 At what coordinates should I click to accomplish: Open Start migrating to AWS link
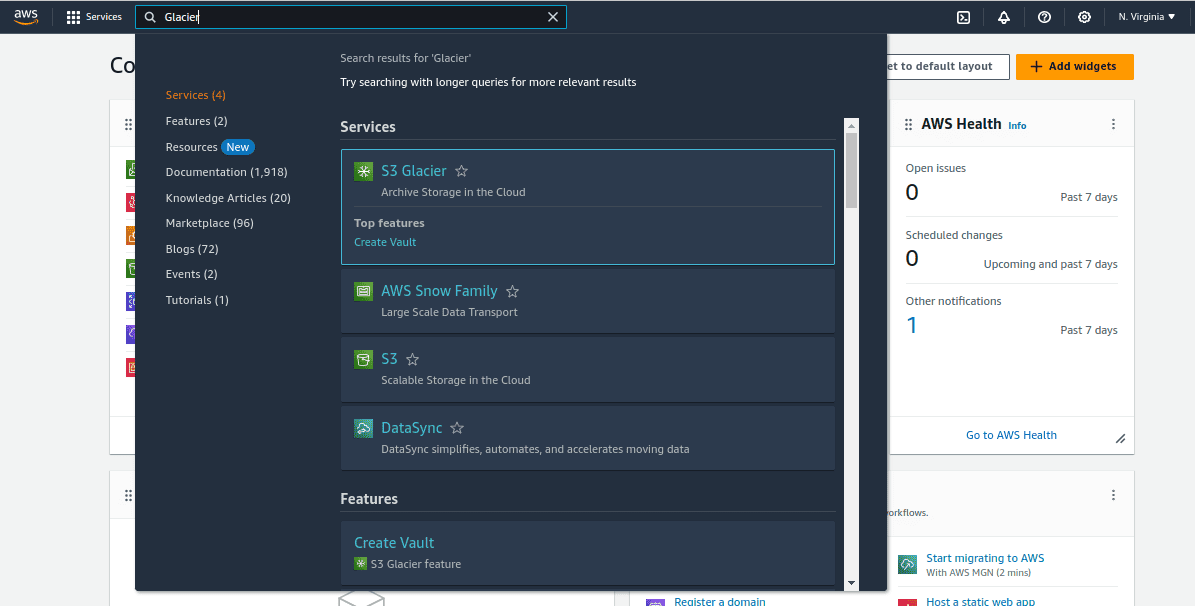tap(985, 558)
